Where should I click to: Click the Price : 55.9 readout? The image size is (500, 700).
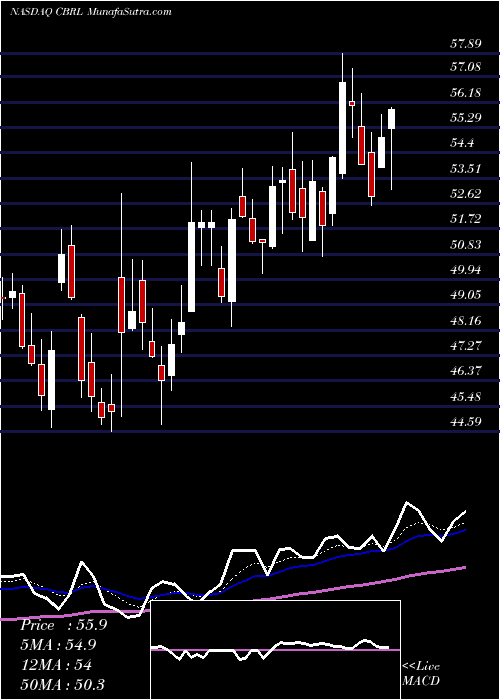(63, 625)
